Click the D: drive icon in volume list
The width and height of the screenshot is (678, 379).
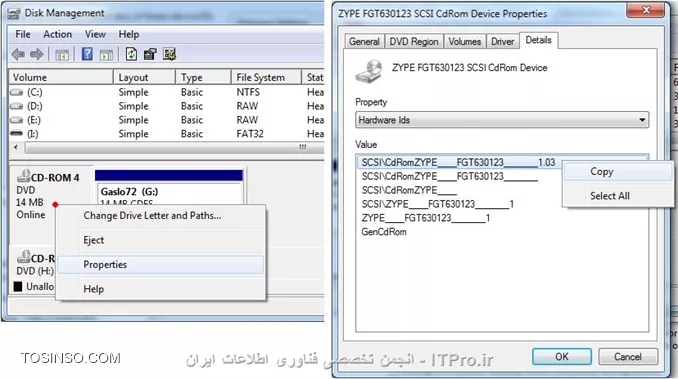pos(16,106)
